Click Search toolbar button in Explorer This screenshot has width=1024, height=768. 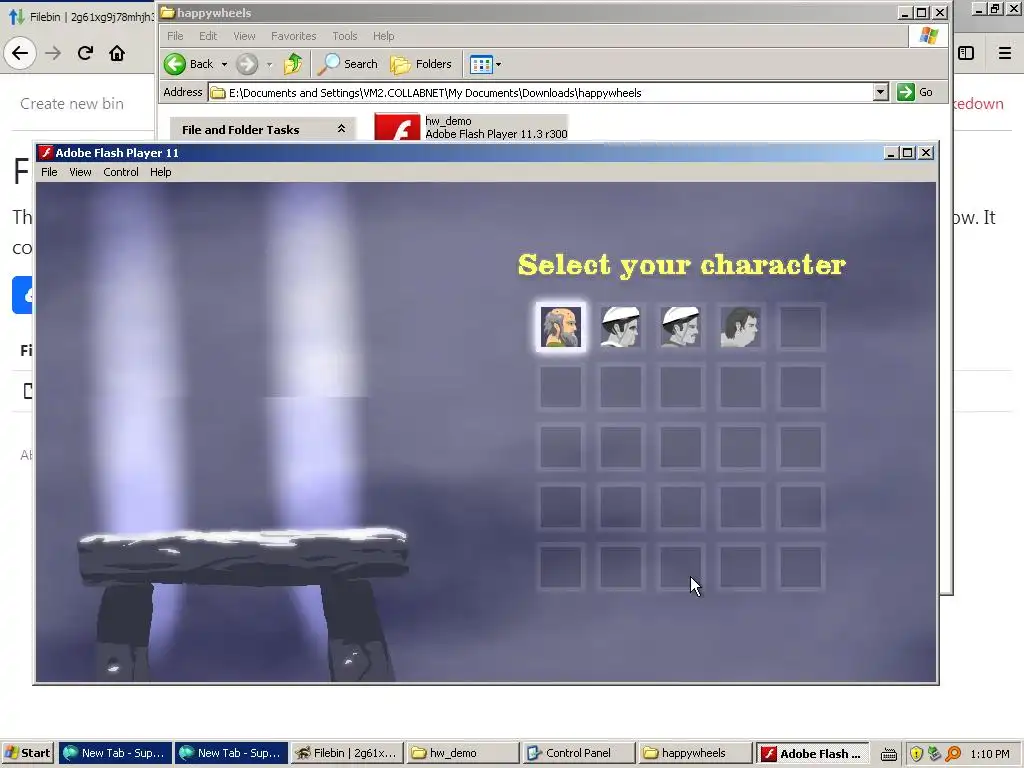pyautogui.click(x=347, y=64)
